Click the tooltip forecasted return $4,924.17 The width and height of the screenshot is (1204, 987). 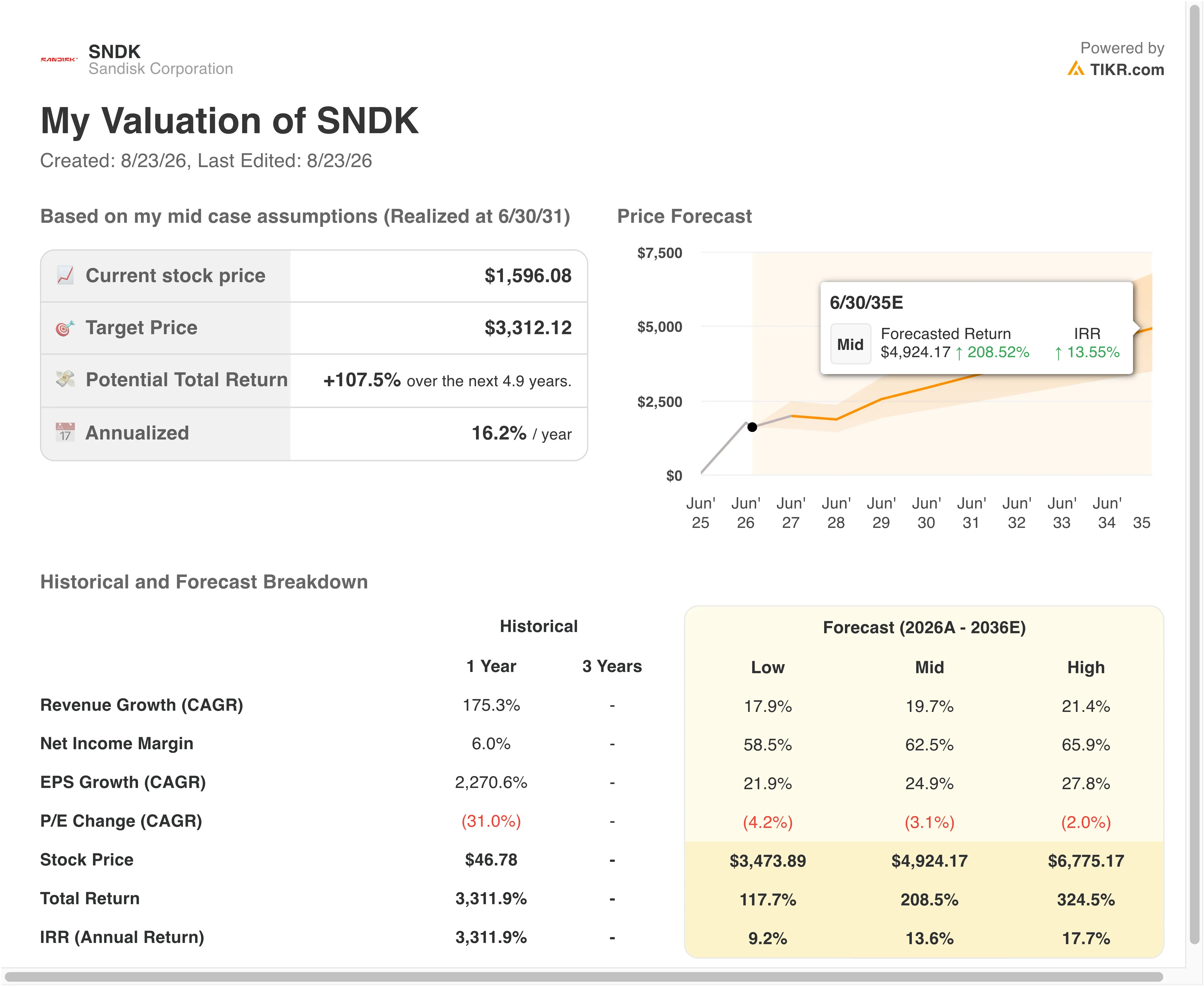coord(915,353)
